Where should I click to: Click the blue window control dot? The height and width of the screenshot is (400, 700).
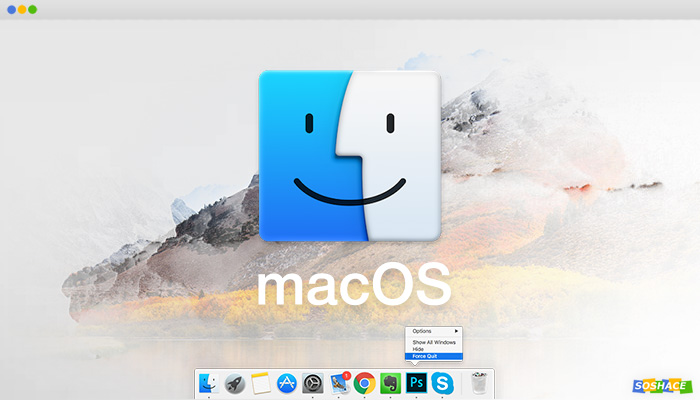click(12, 9)
